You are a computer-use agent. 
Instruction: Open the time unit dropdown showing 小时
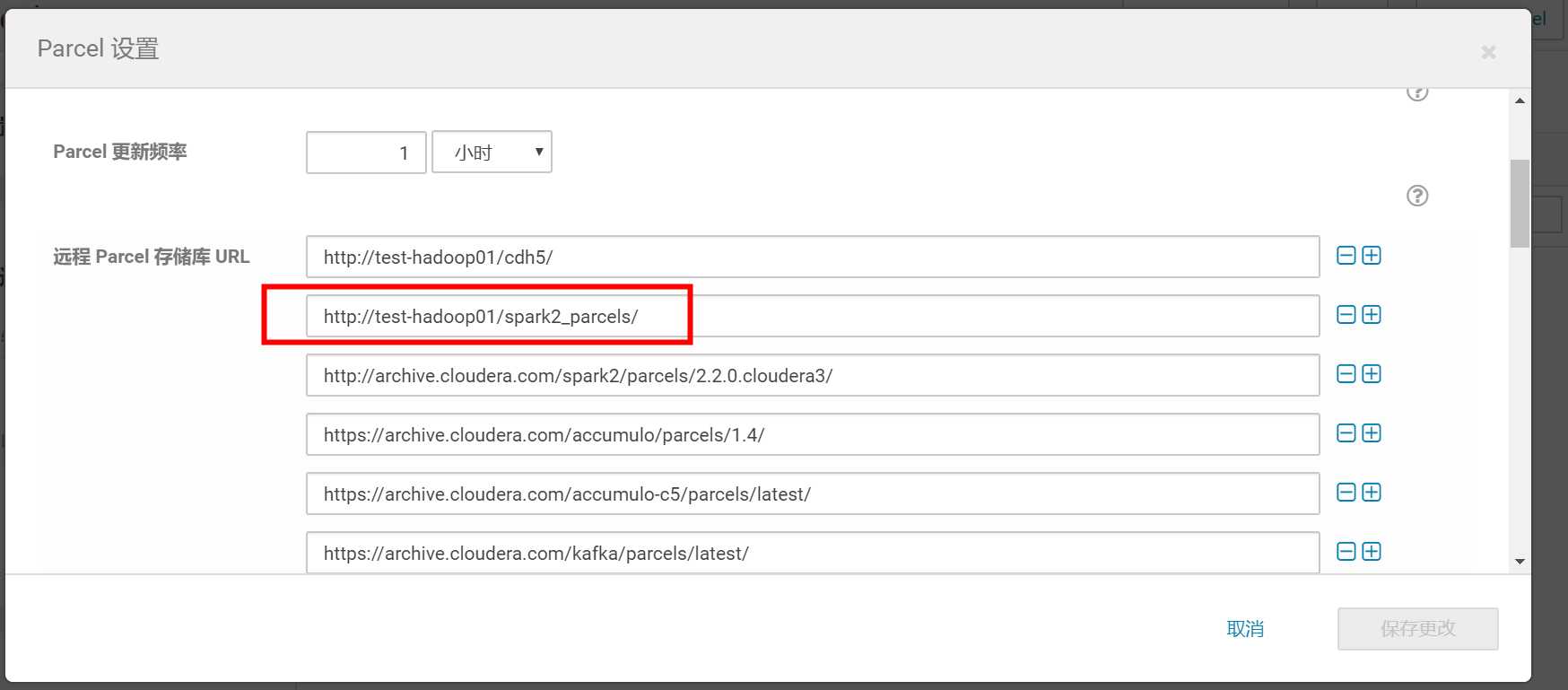coord(492,153)
